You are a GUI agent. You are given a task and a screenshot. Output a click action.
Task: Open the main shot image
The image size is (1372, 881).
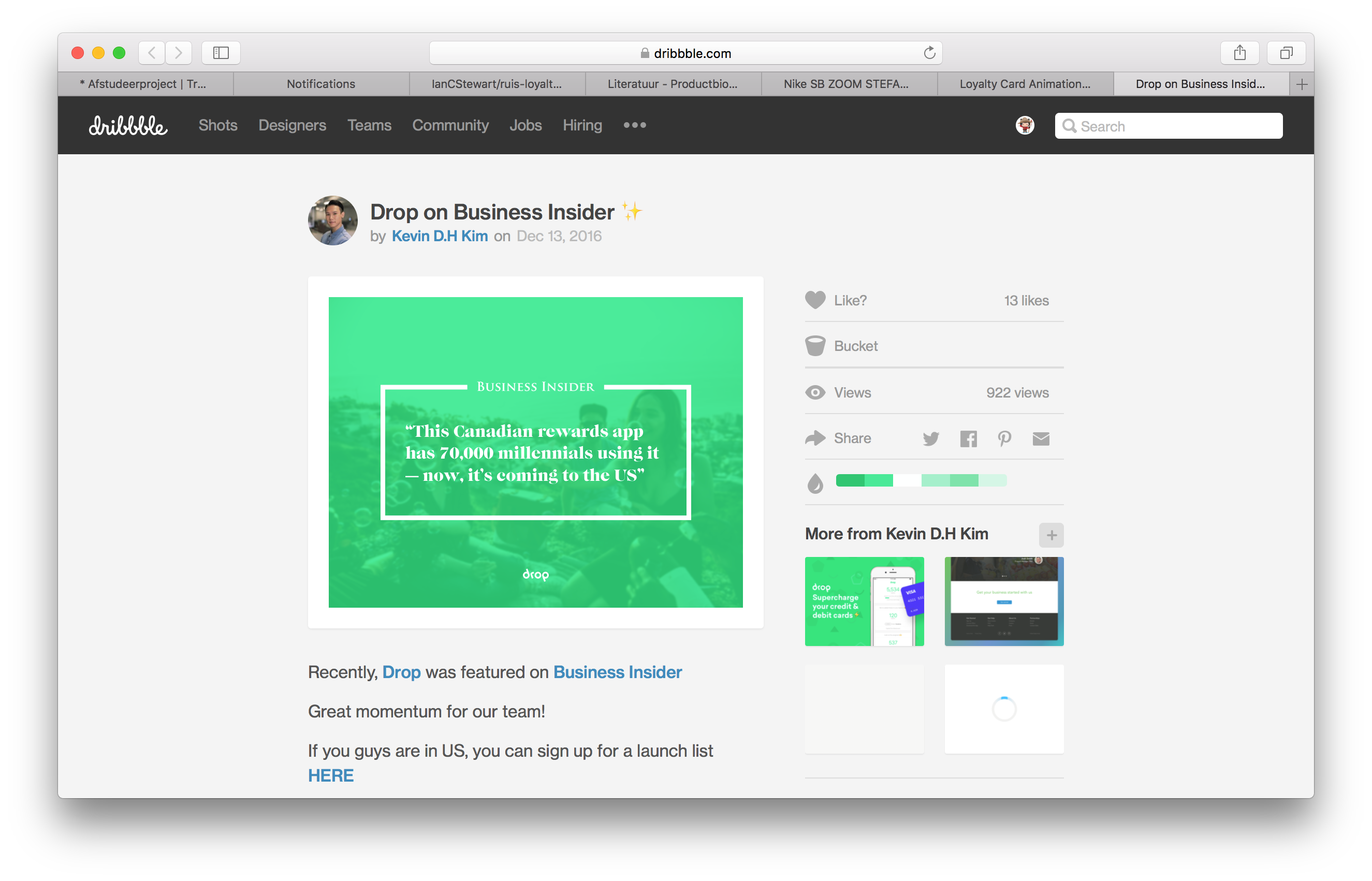[x=535, y=452]
